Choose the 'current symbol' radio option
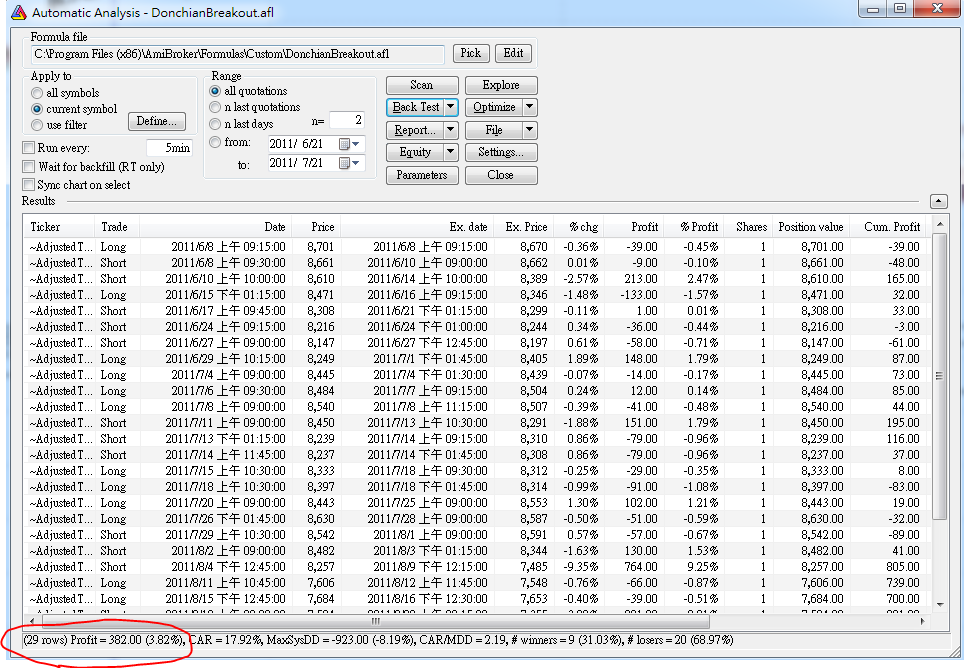Image resolution: width=964 pixels, height=668 pixels. [x=37, y=109]
